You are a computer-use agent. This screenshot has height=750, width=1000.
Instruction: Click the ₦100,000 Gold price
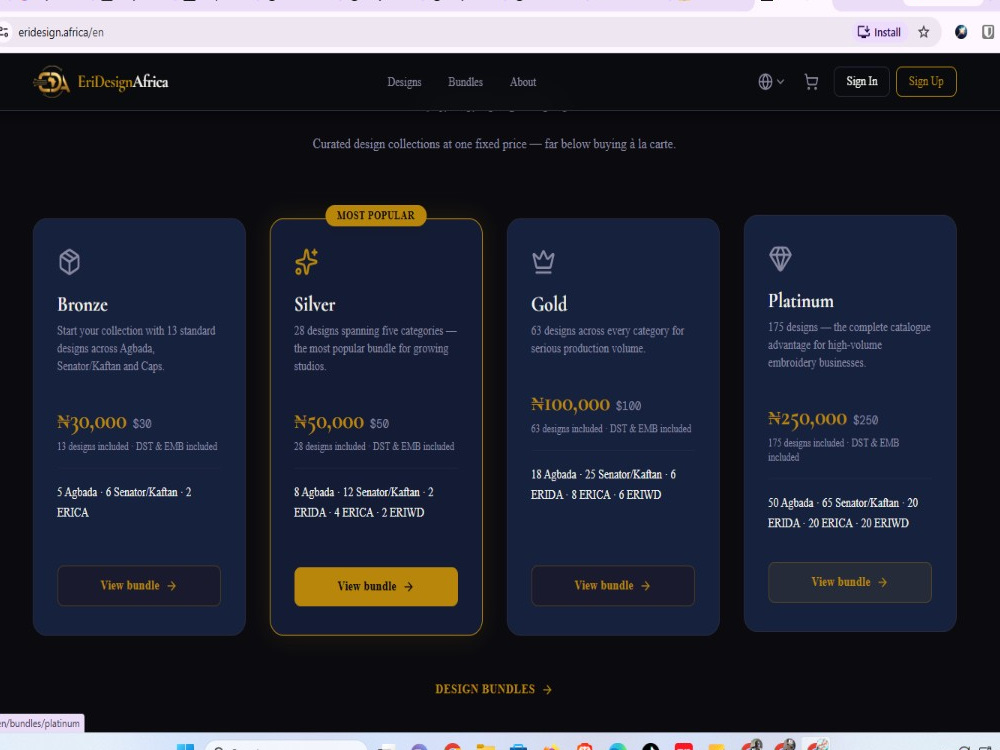point(571,405)
